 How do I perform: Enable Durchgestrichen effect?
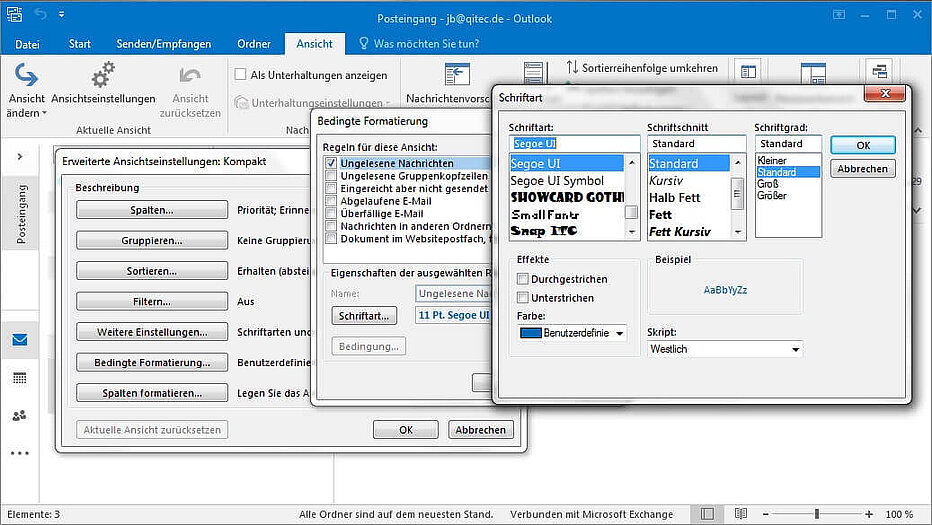pyautogui.click(x=522, y=279)
